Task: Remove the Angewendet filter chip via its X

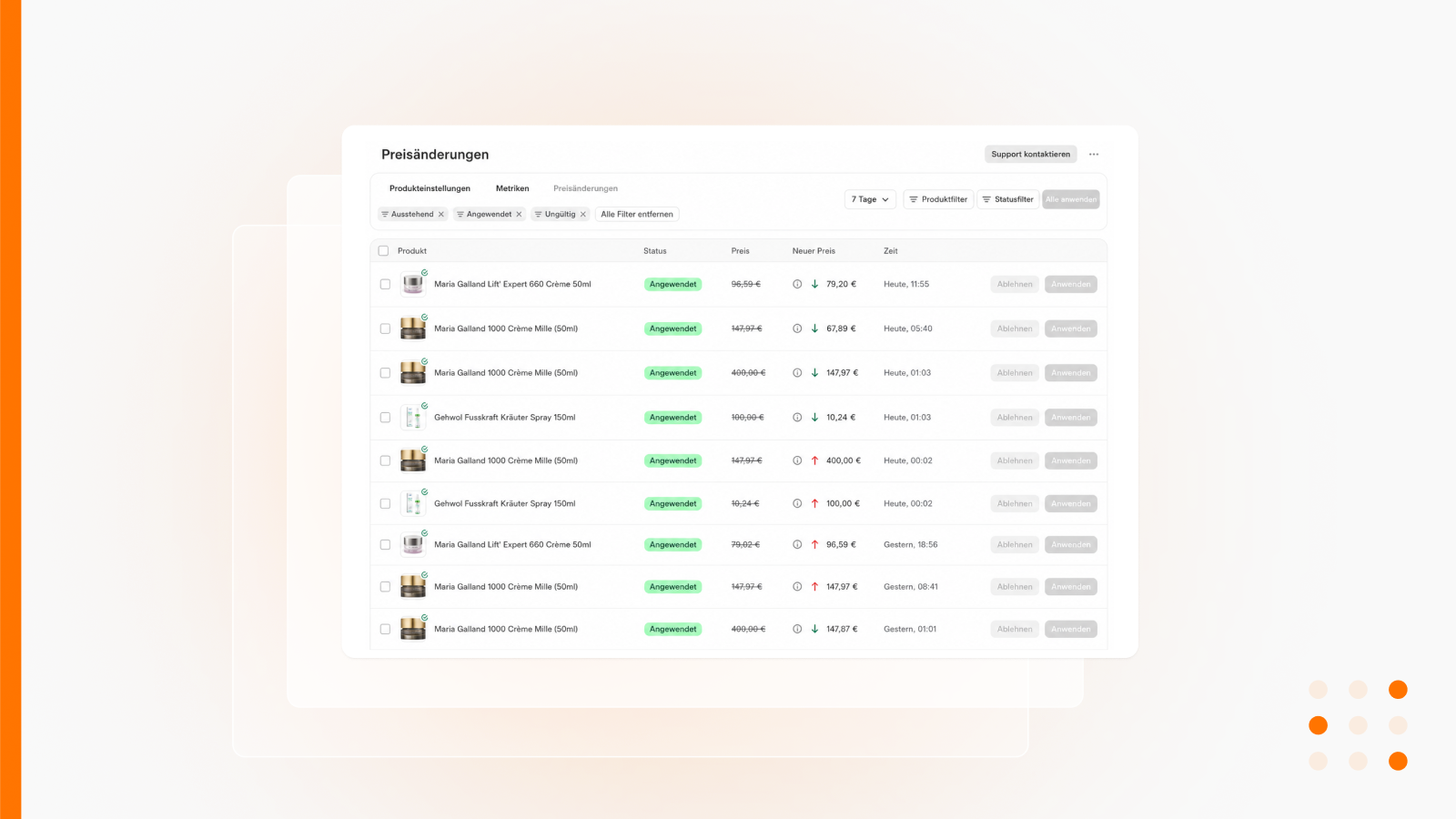Action: [520, 215]
